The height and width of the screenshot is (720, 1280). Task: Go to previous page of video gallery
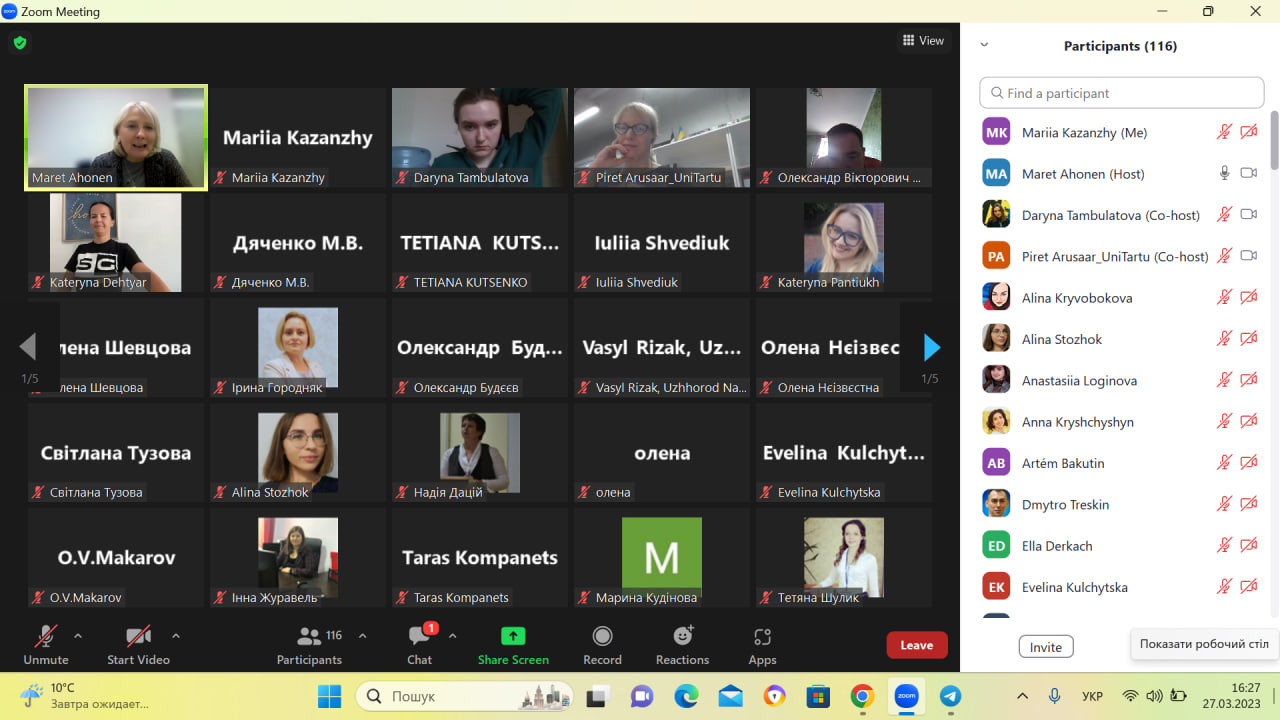(28, 347)
